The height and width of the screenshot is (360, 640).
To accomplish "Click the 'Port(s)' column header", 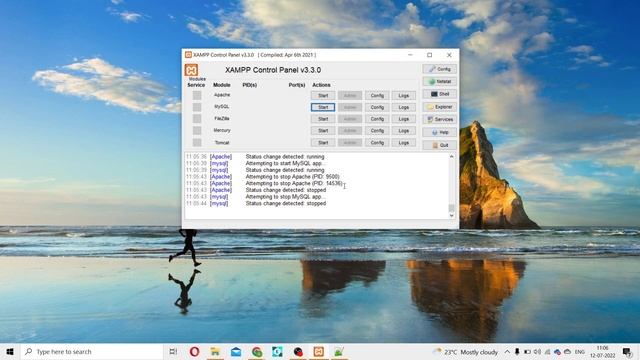I will tap(297, 85).
